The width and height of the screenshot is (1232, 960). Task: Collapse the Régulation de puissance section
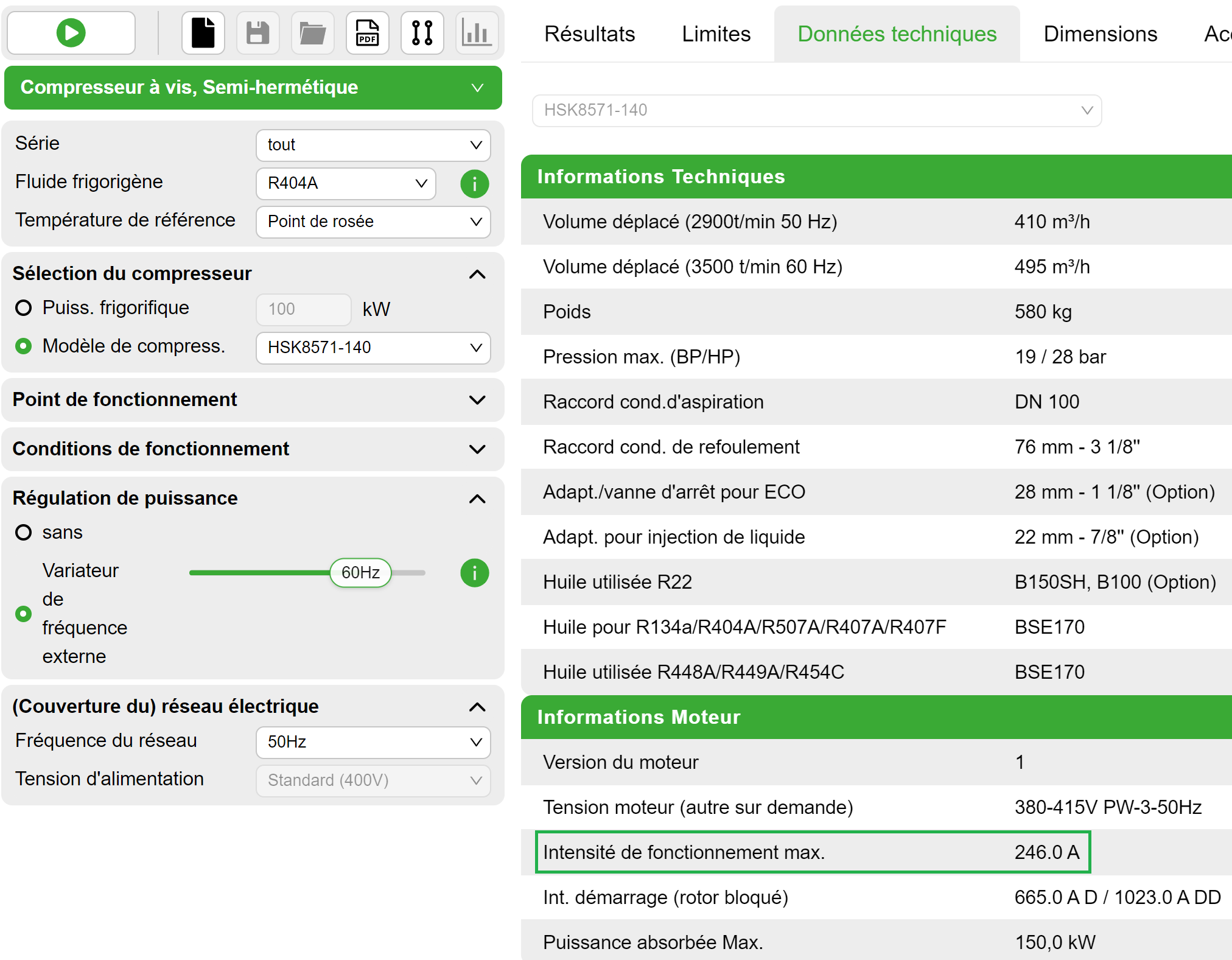point(478,499)
